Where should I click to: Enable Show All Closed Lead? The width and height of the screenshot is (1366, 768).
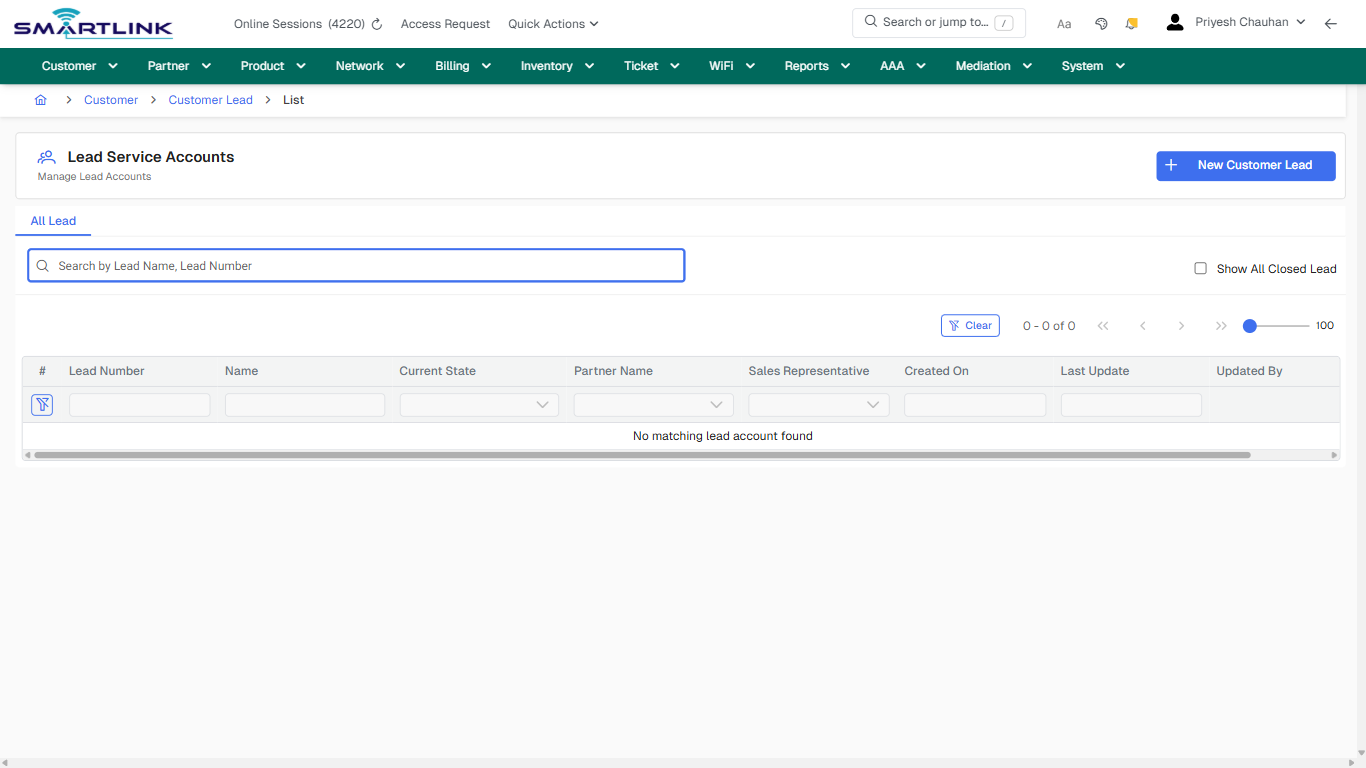click(1200, 268)
